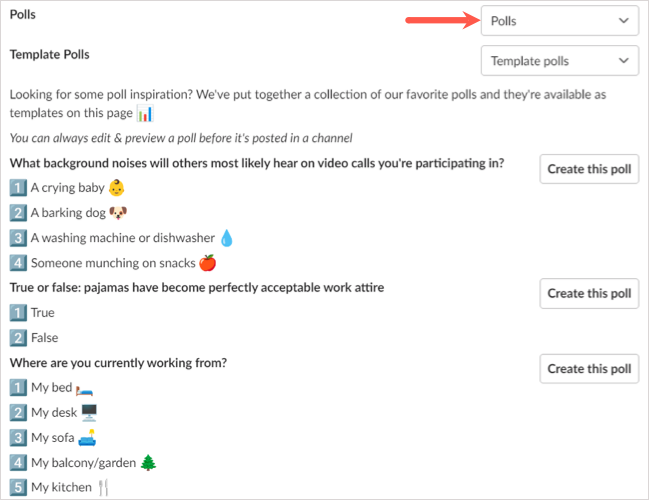Image resolution: width=649 pixels, height=500 pixels.
Task: Click the water droplet emoji icon
Action: coord(225,238)
